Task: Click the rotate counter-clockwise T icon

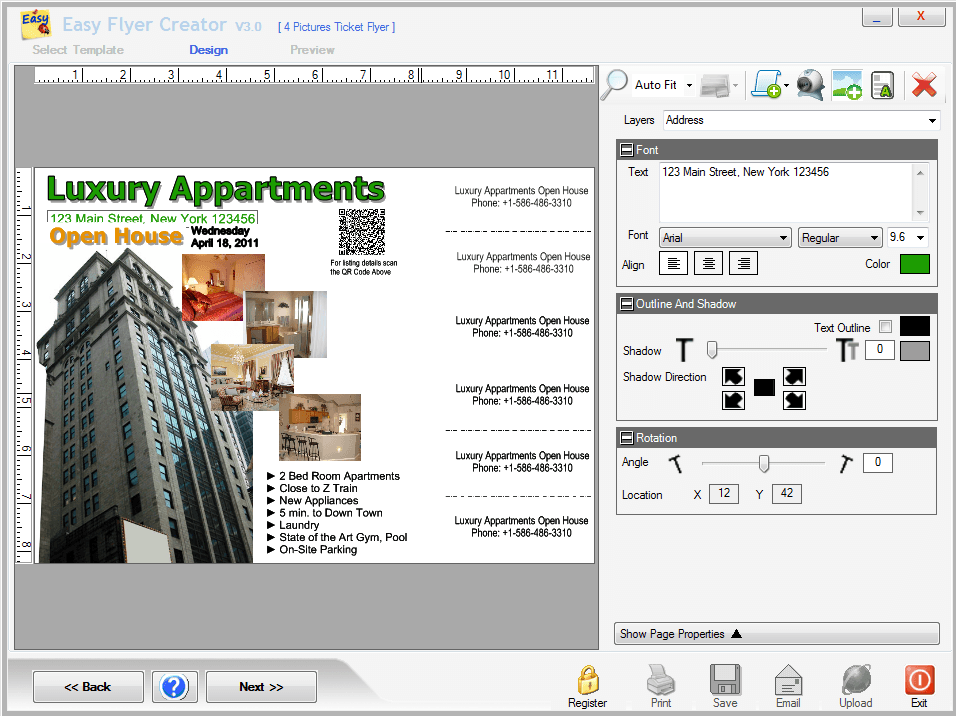Action: point(675,464)
